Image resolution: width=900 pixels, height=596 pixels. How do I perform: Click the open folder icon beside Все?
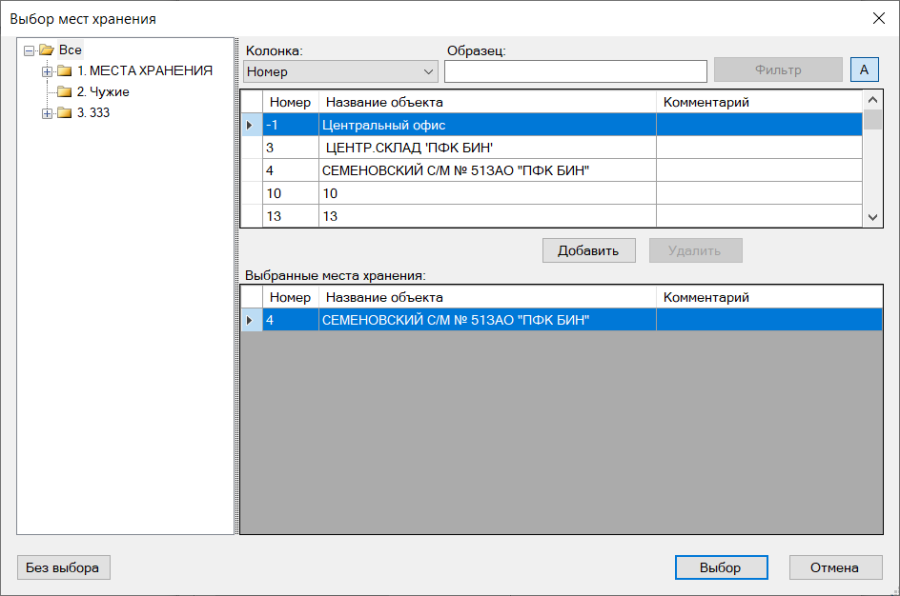(x=46, y=50)
